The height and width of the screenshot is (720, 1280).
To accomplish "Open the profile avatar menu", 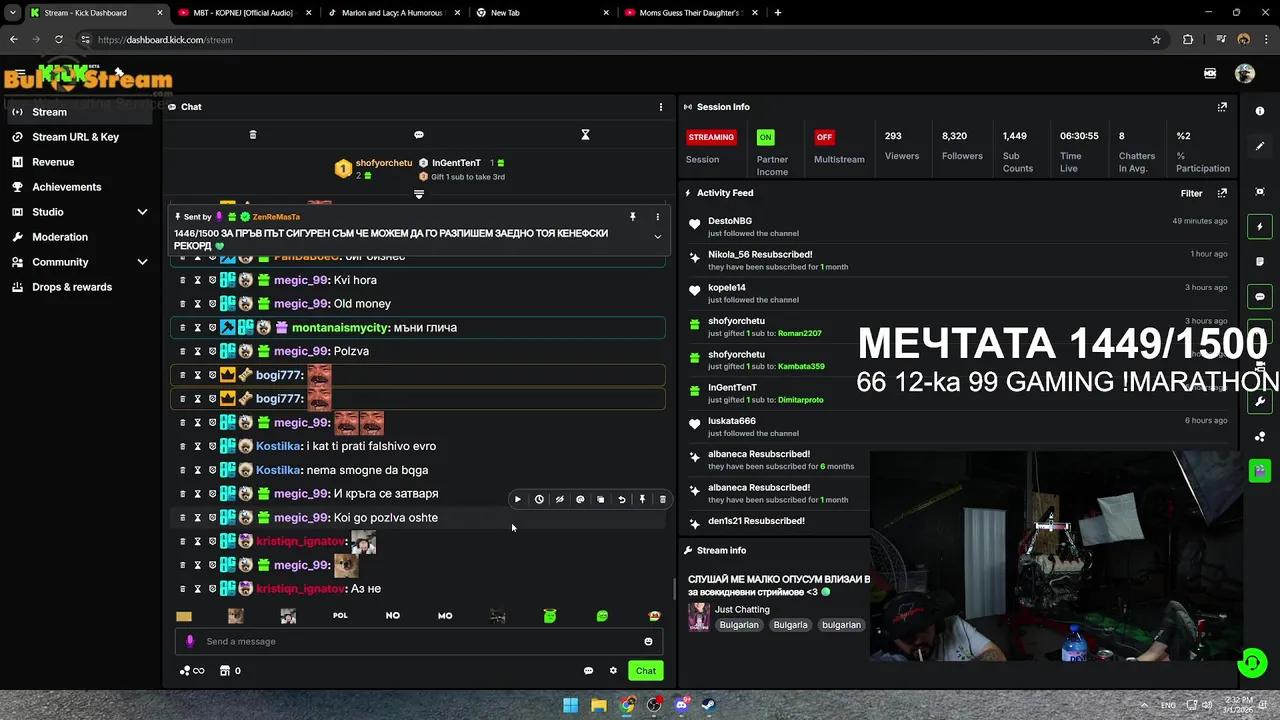I will point(1245,73).
